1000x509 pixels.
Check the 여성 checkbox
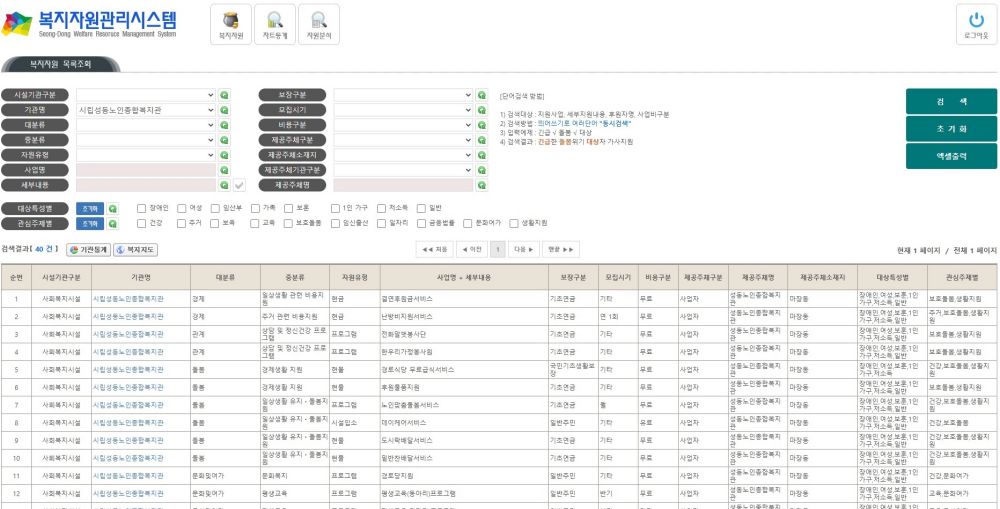pyautogui.click(x=182, y=208)
